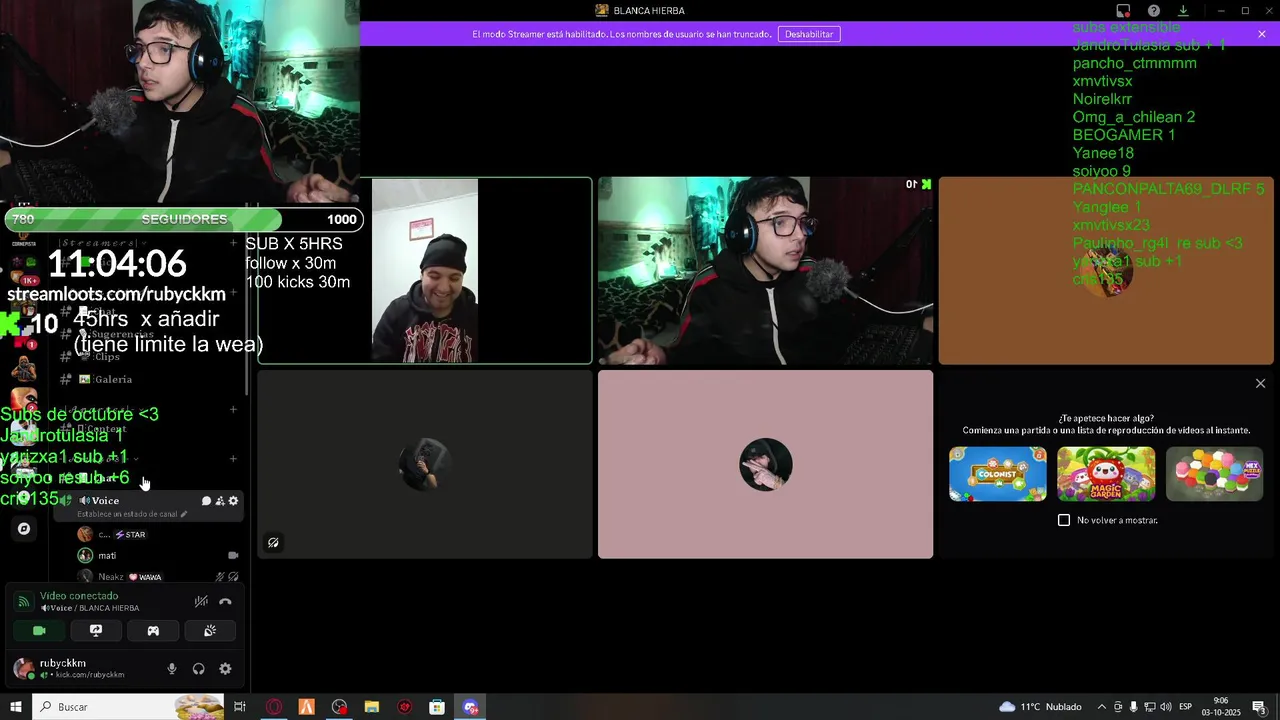1280x720 pixels.
Task: Show hidden system tray icons
Action: (1102, 707)
